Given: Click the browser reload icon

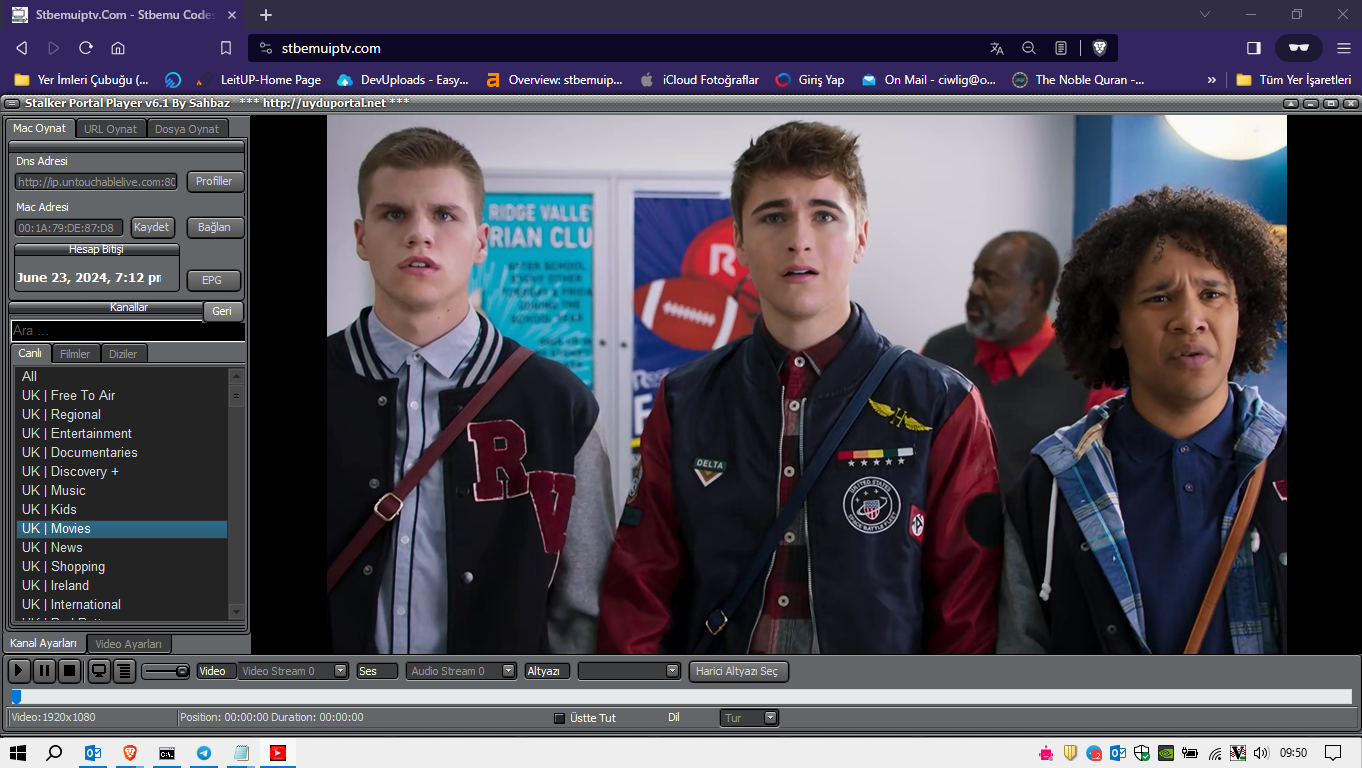Looking at the screenshot, I should pyautogui.click(x=86, y=48).
